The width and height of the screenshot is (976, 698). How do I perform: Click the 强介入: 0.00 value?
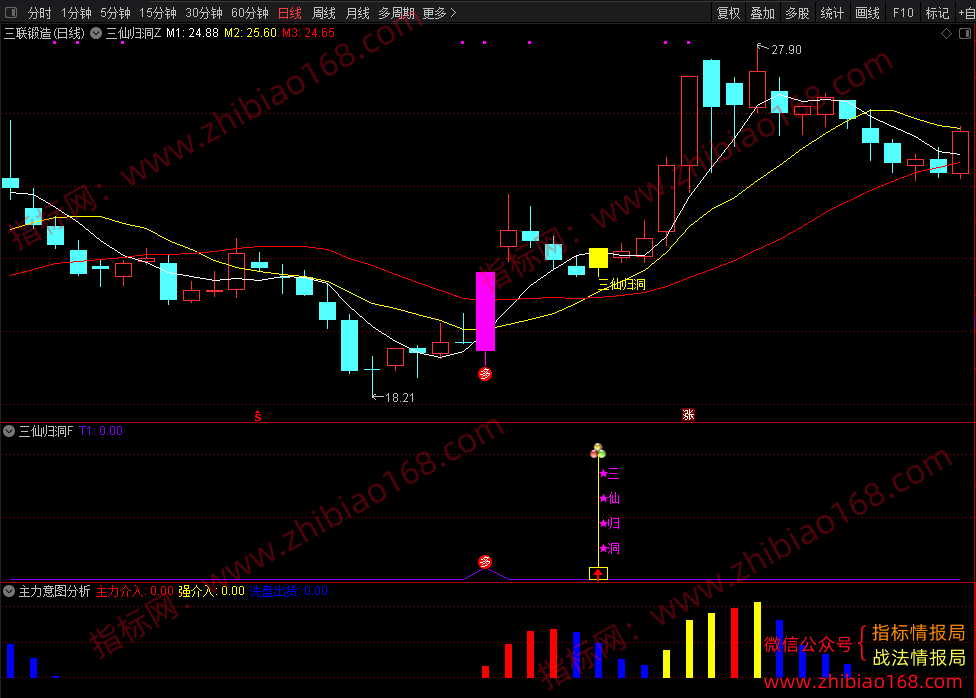(212, 591)
